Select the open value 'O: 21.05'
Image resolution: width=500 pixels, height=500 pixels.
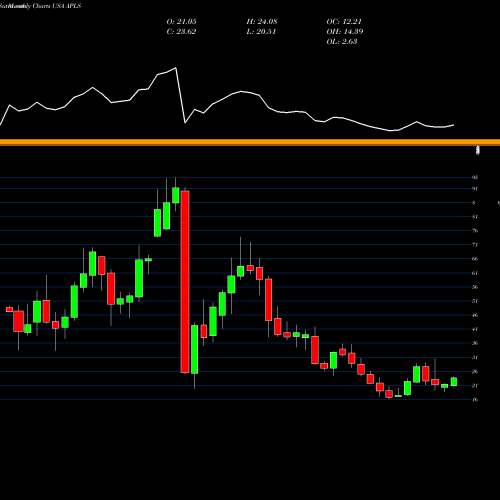pyautogui.click(x=181, y=22)
